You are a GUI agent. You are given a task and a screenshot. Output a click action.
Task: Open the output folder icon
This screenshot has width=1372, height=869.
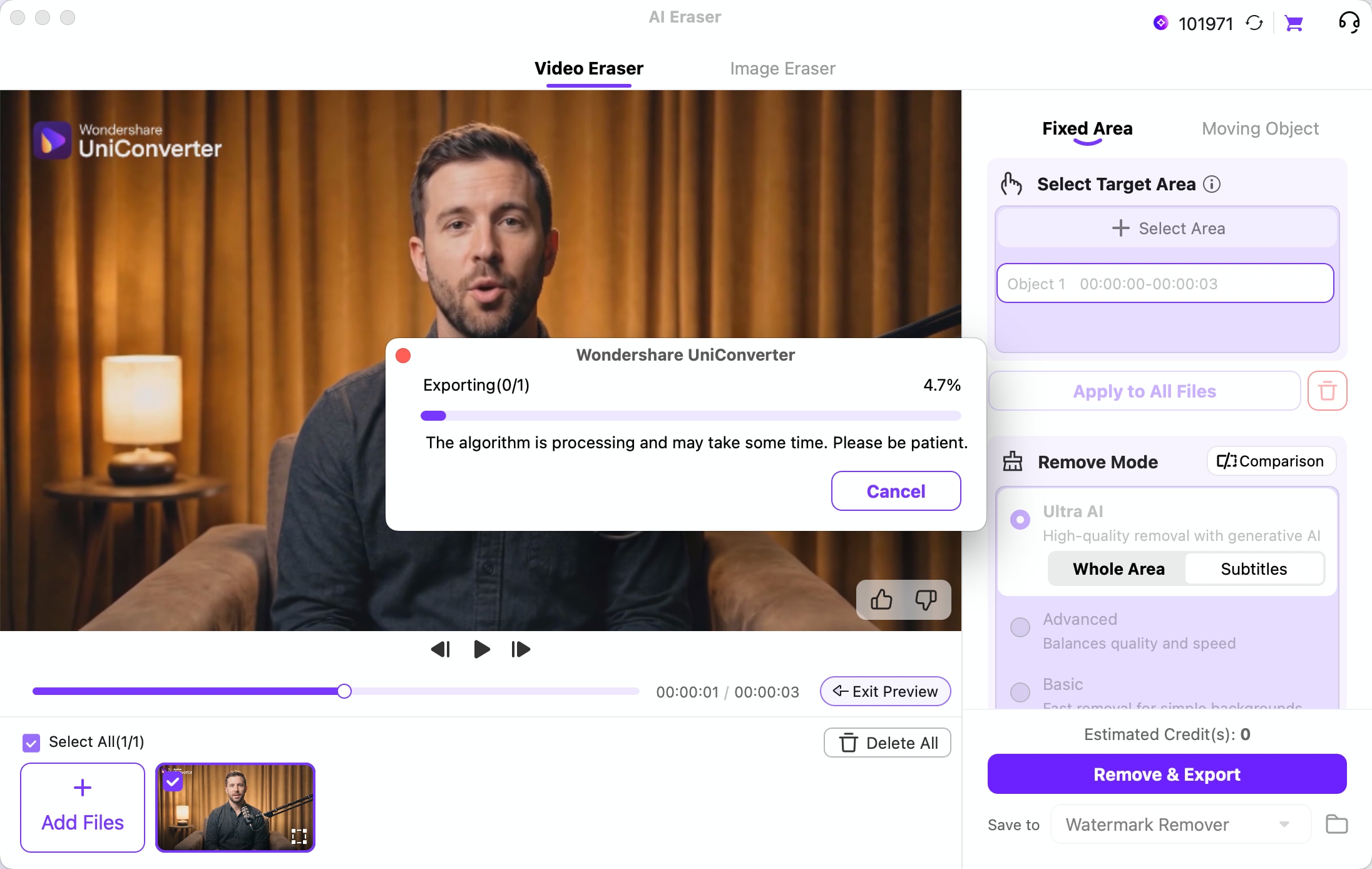click(x=1336, y=824)
